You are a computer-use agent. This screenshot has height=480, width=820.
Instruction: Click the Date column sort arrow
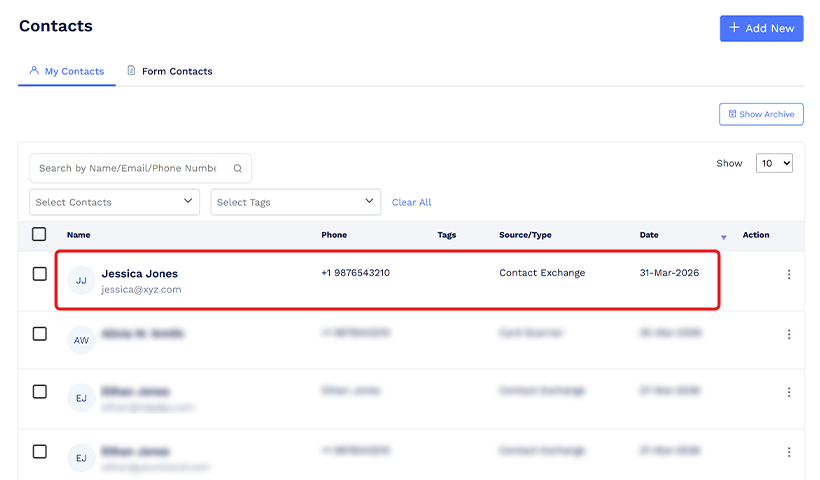click(x=724, y=237)
